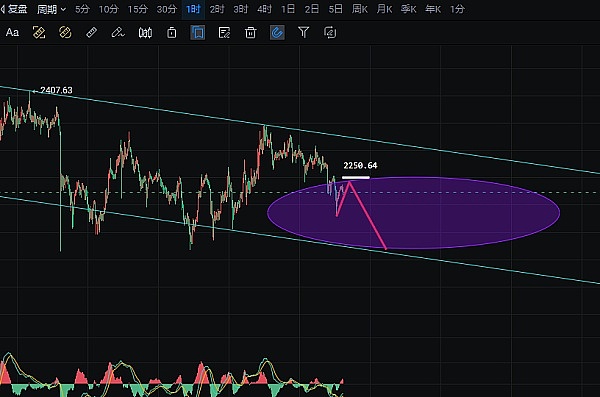Switch to the 周K weekly timeframe tab
Image resolution: width=600 pixels, height=397 pixels.
coord(360,9)
